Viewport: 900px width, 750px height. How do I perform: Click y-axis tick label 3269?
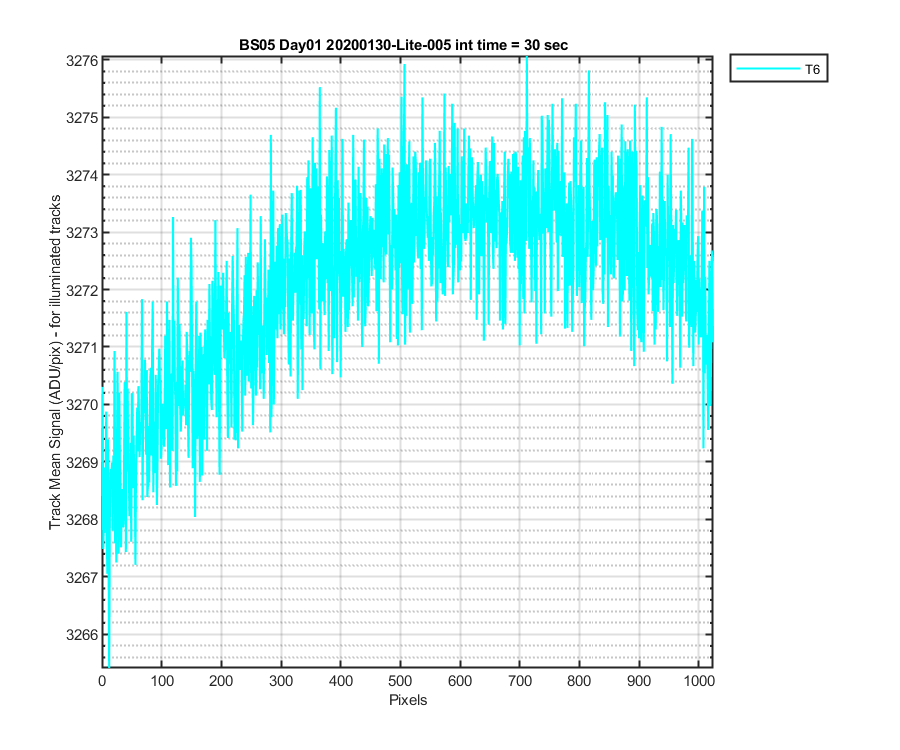(x=82, y=463)
